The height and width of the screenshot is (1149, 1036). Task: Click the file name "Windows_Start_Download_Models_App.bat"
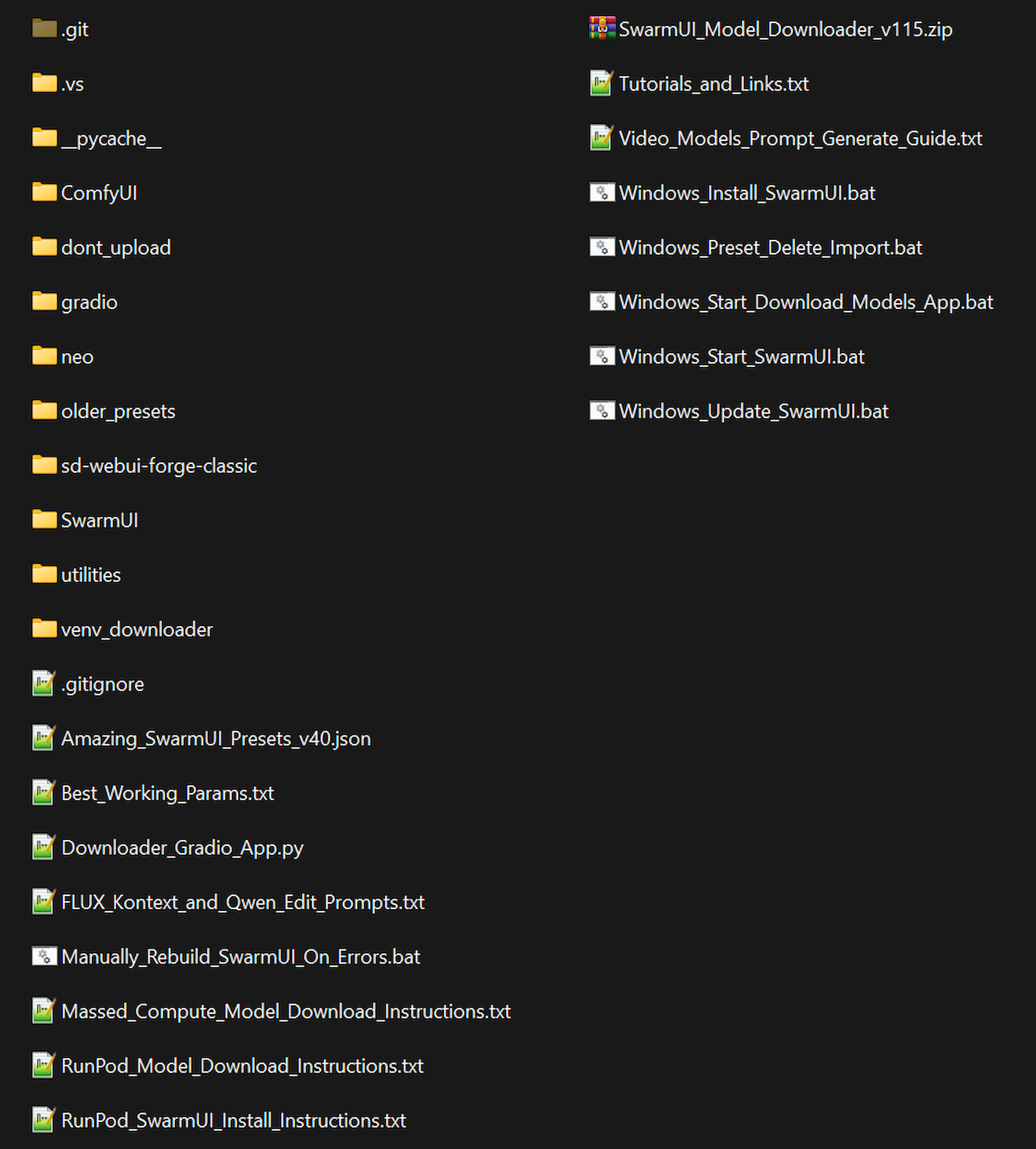(807, 303)
